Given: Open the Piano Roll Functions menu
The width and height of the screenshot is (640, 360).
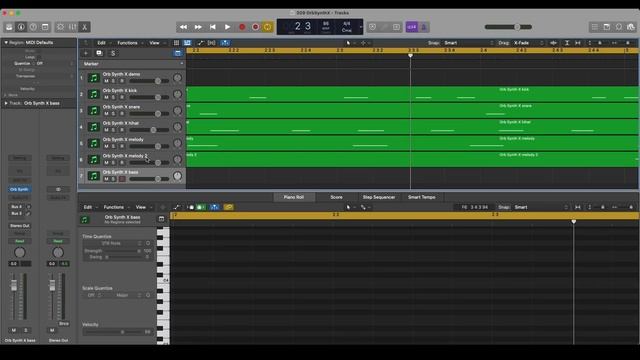Looking at the screenshot, I should tap(113, 207).
